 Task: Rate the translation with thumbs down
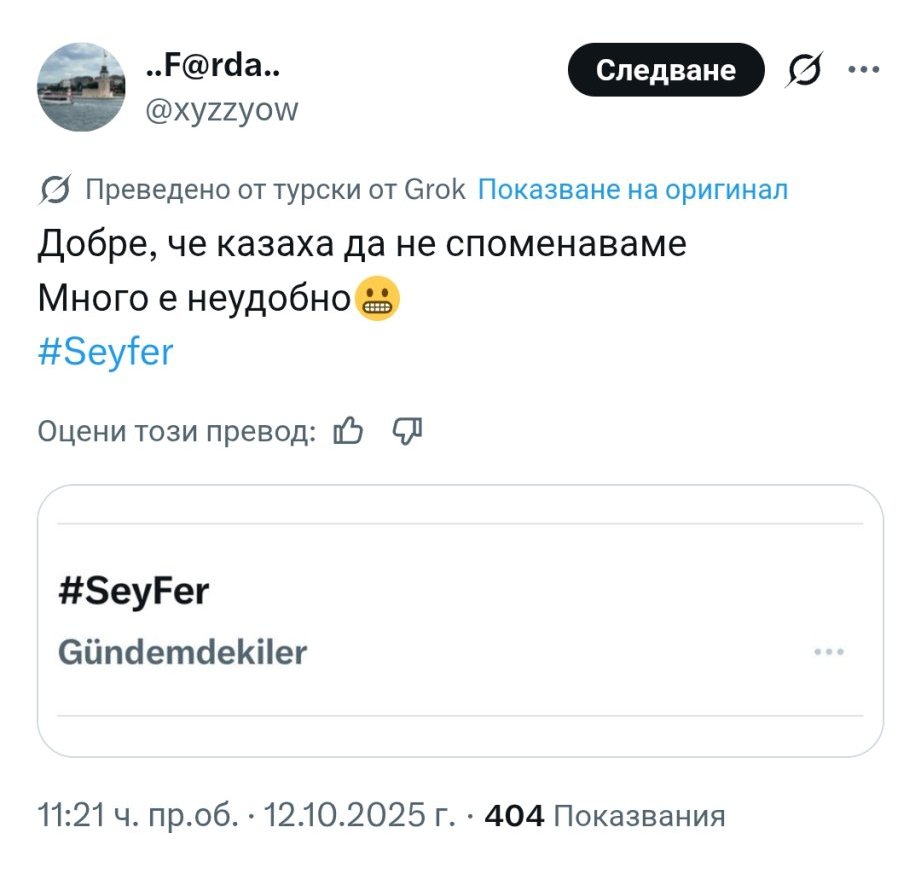[x=408, y=431]
